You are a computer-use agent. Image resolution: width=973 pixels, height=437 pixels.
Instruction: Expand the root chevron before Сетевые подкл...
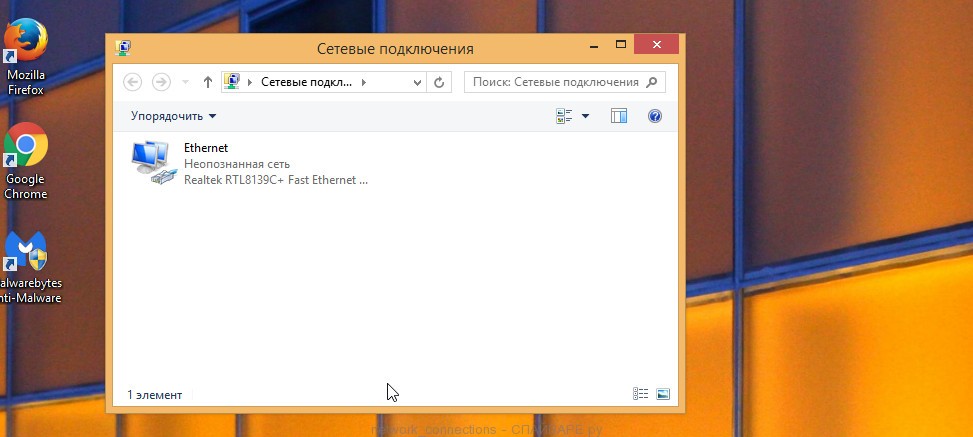[x=250, y=82]
